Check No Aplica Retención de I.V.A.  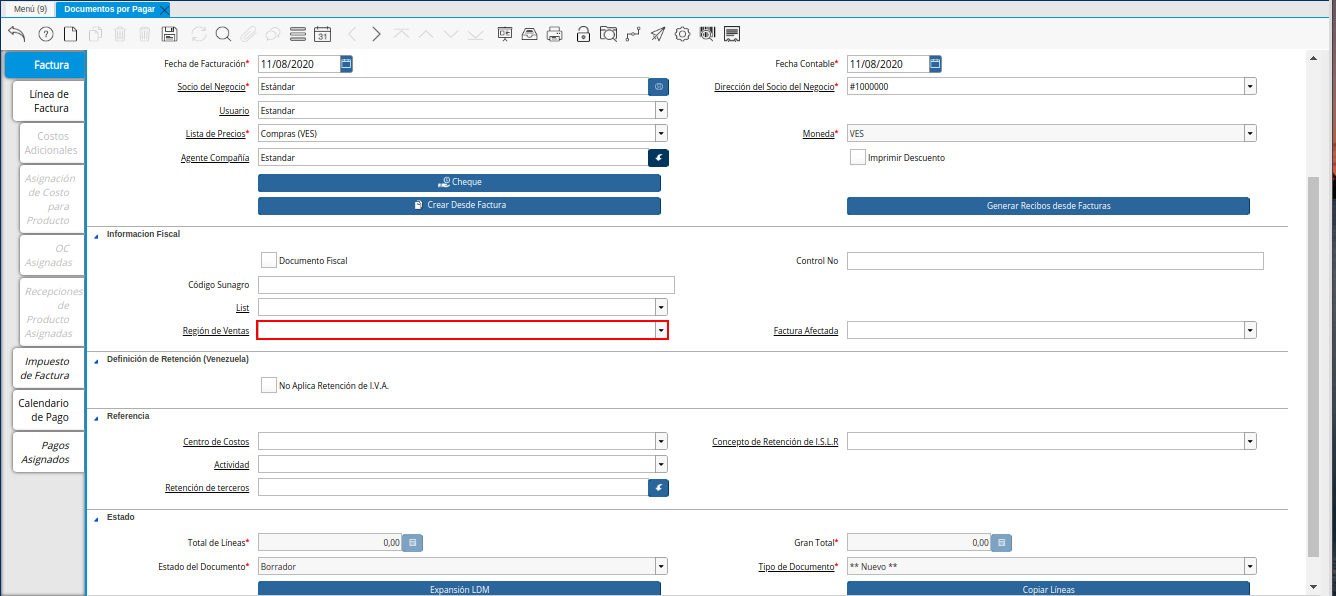[268, 385]
